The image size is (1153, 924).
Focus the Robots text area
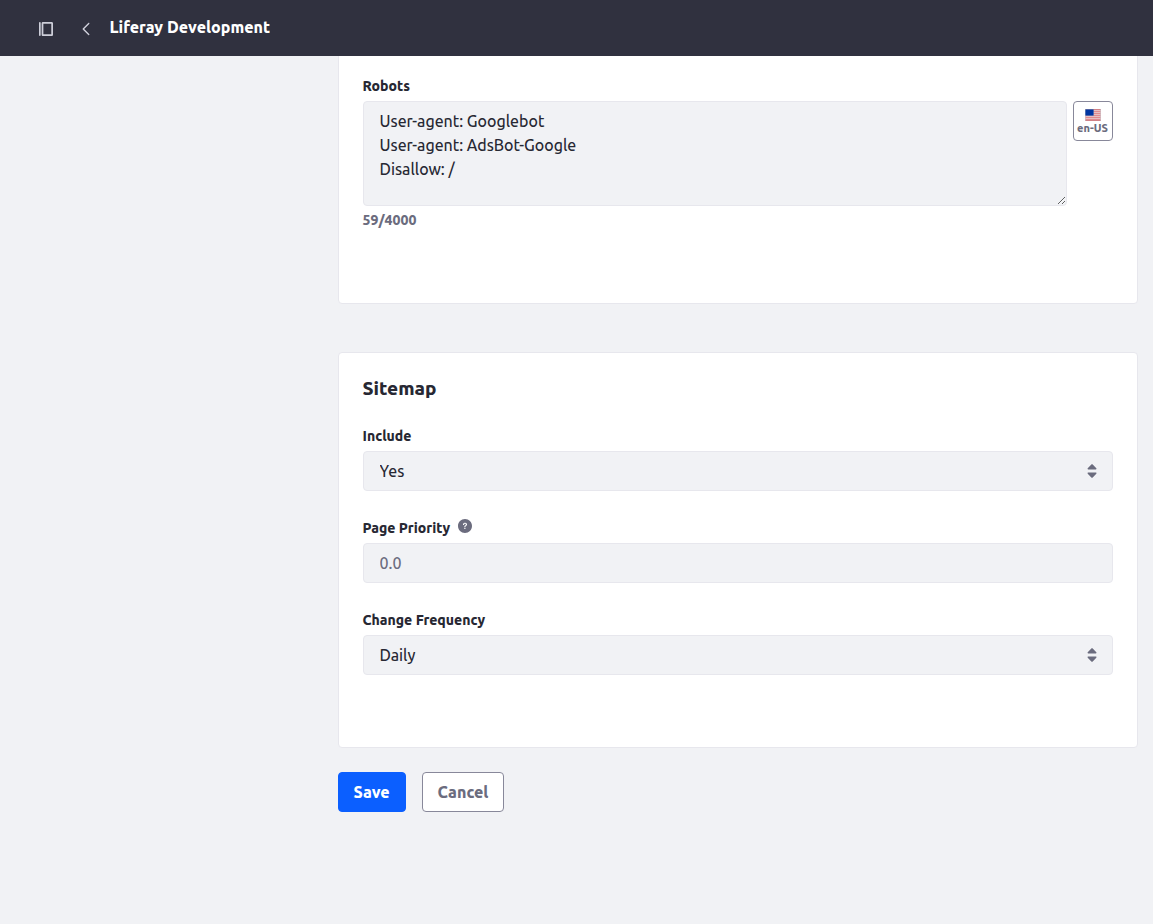tap(714, 154)
